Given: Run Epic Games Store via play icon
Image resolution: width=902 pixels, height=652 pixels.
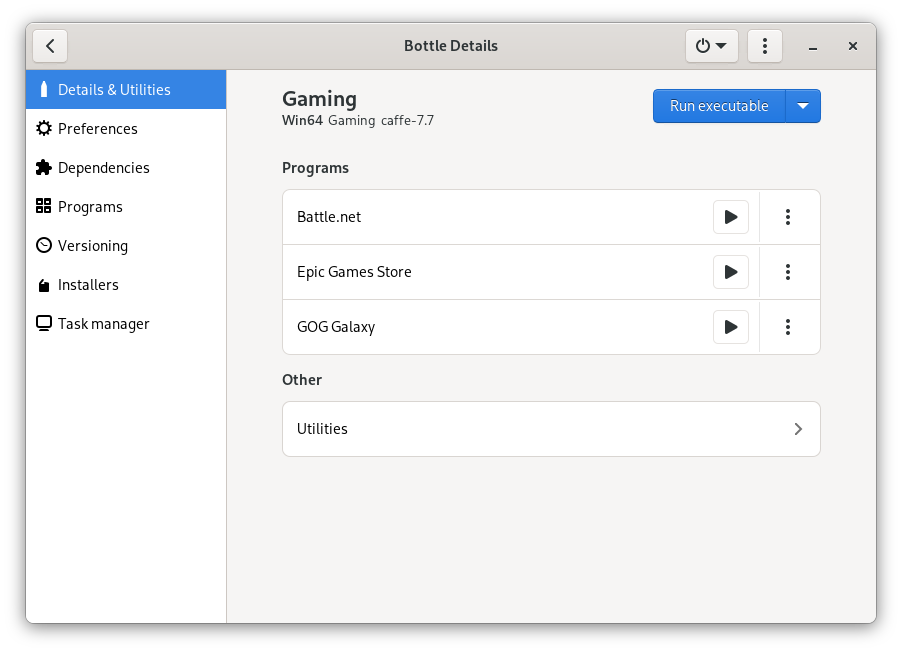Looking at the screenshot, I should (730, 272).
